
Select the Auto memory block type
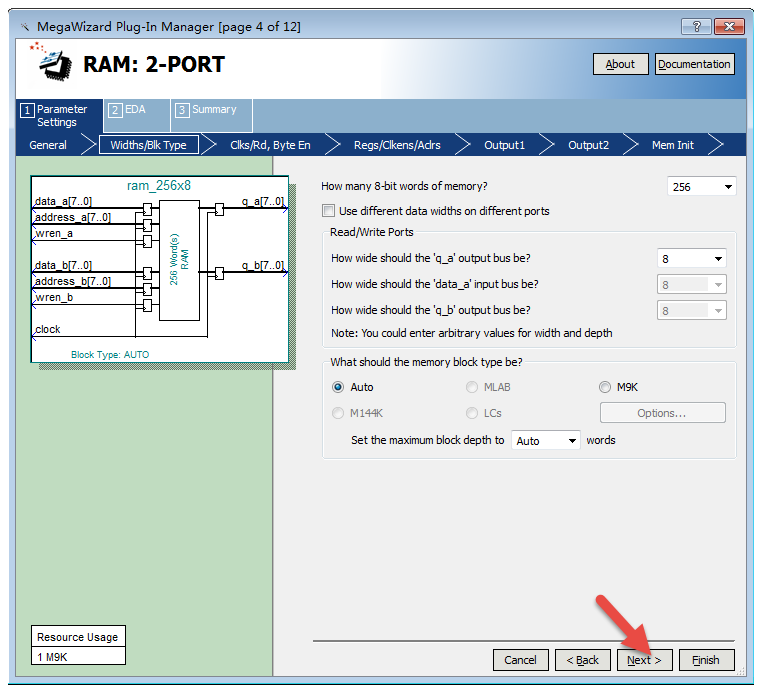pos(338,387)
